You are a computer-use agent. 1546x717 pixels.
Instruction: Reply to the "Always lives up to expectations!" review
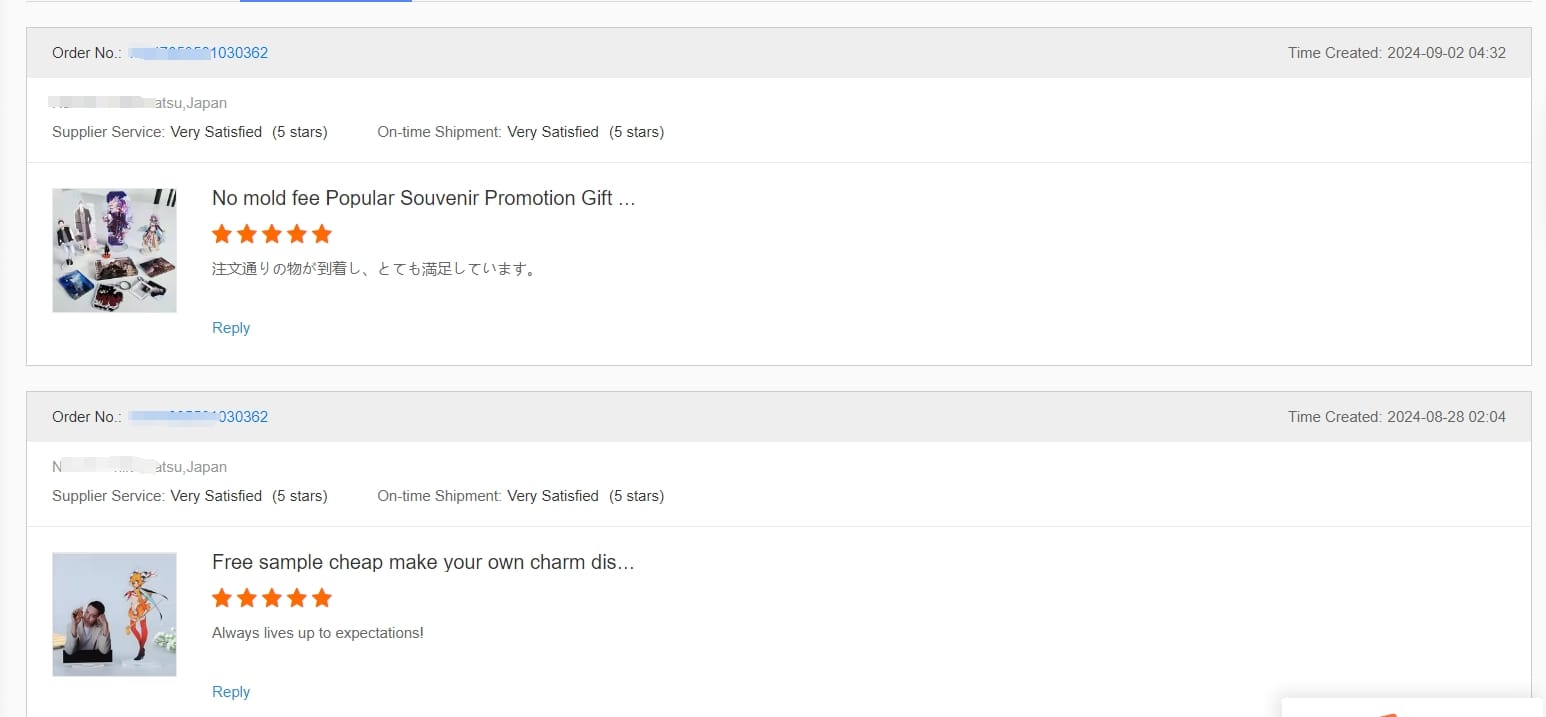pos(231,692)
